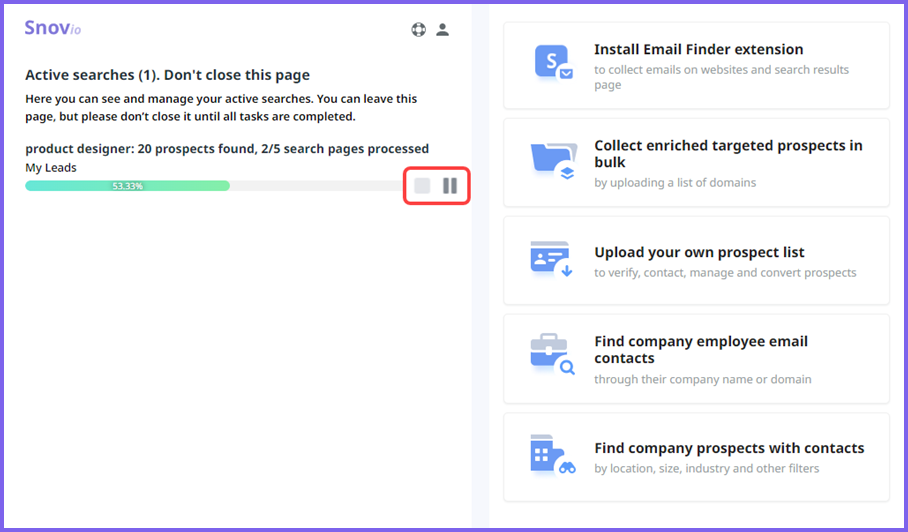The image size is (908, 532).
Task: Click 'to collect emails on websites' description
Action: (721, 77)
